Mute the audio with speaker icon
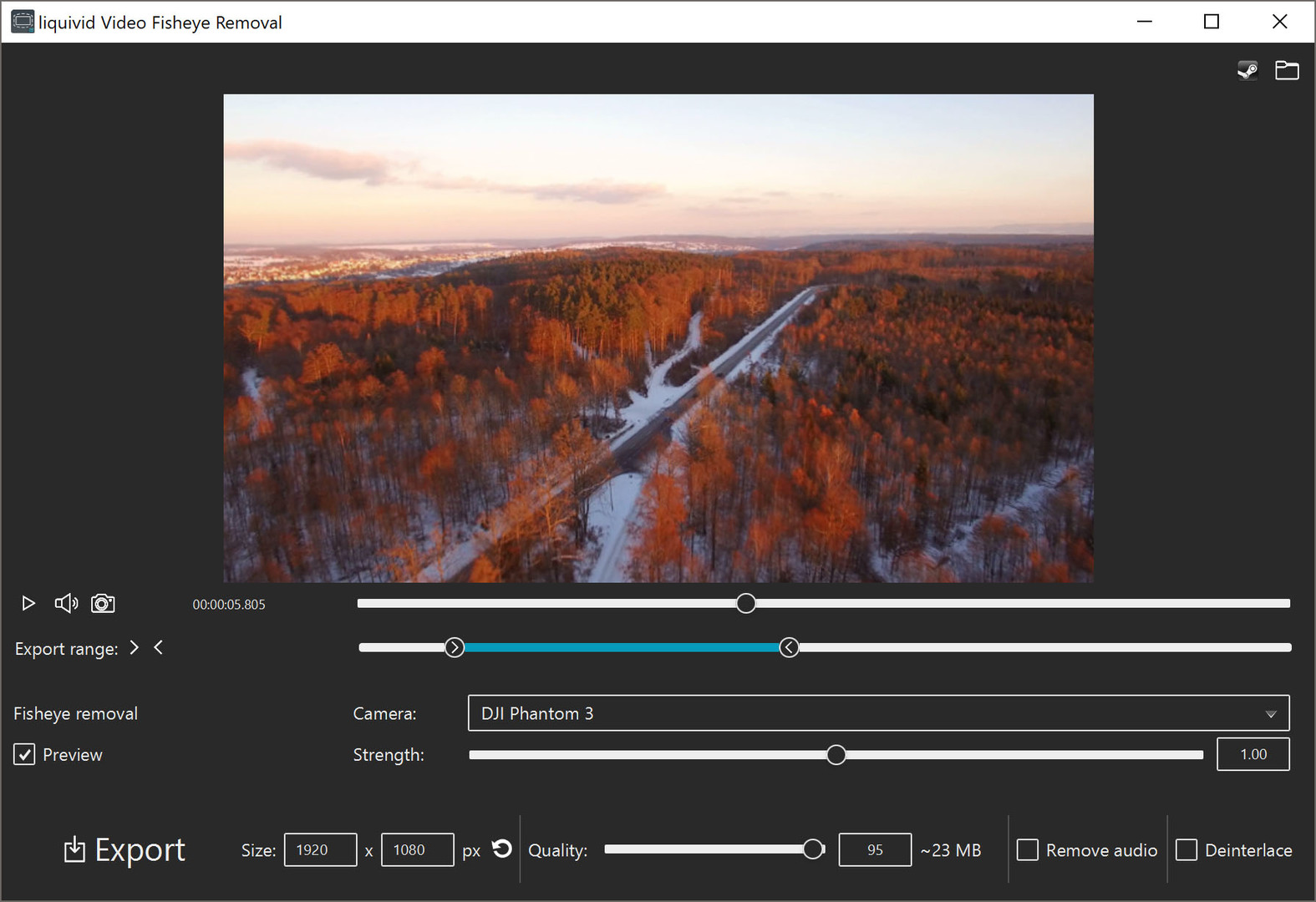 (x=66, y=603)
